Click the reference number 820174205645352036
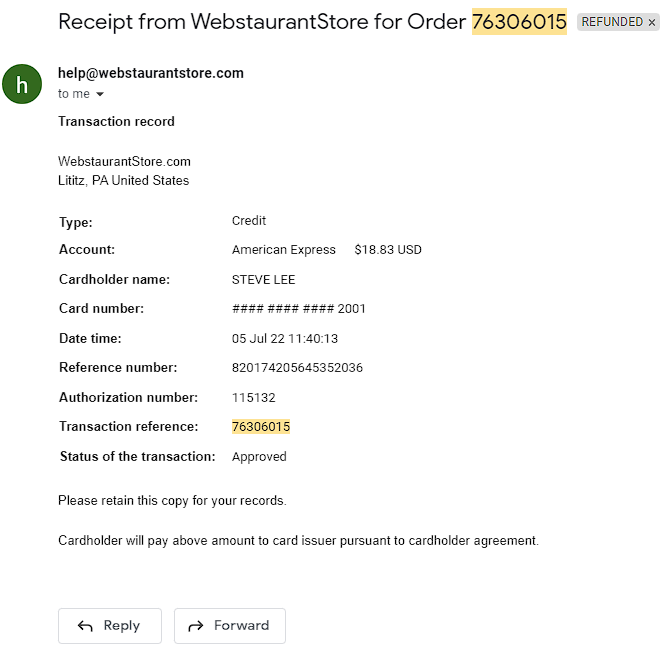The width and height of the screenshot is (670, 646). 297,367
